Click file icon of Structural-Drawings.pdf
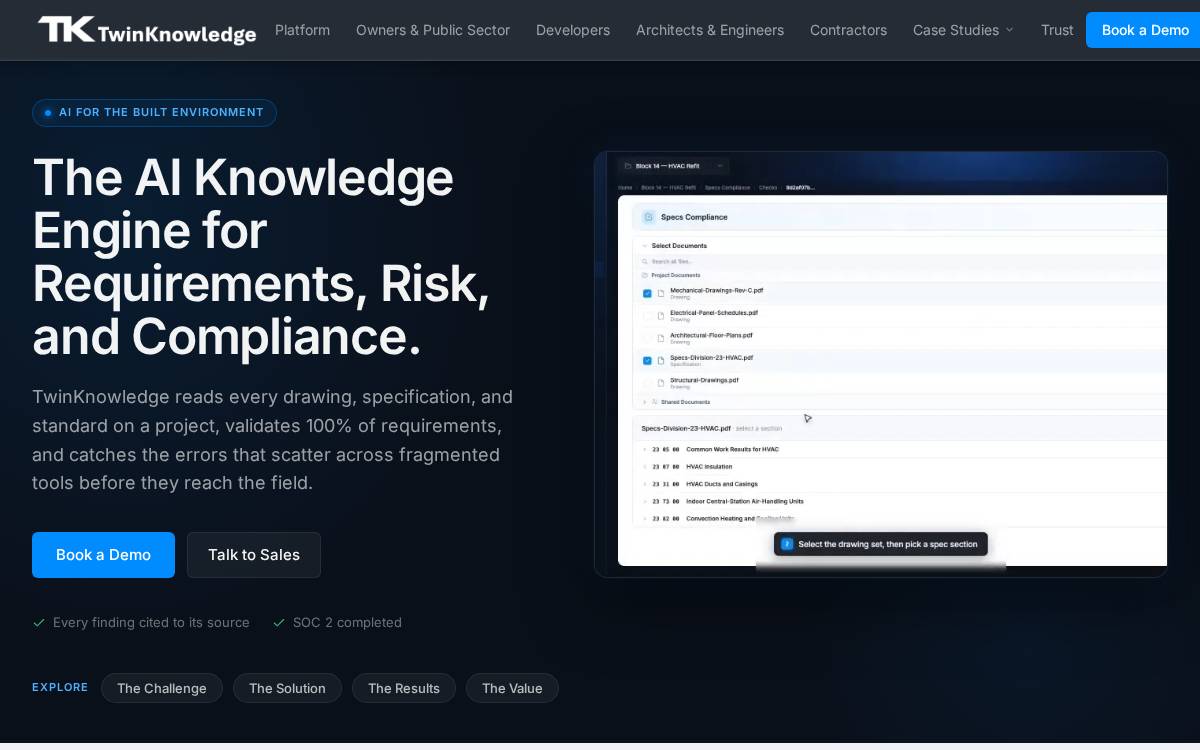The height and width of the screenshot is (750, 1200). tap(661, 383)
